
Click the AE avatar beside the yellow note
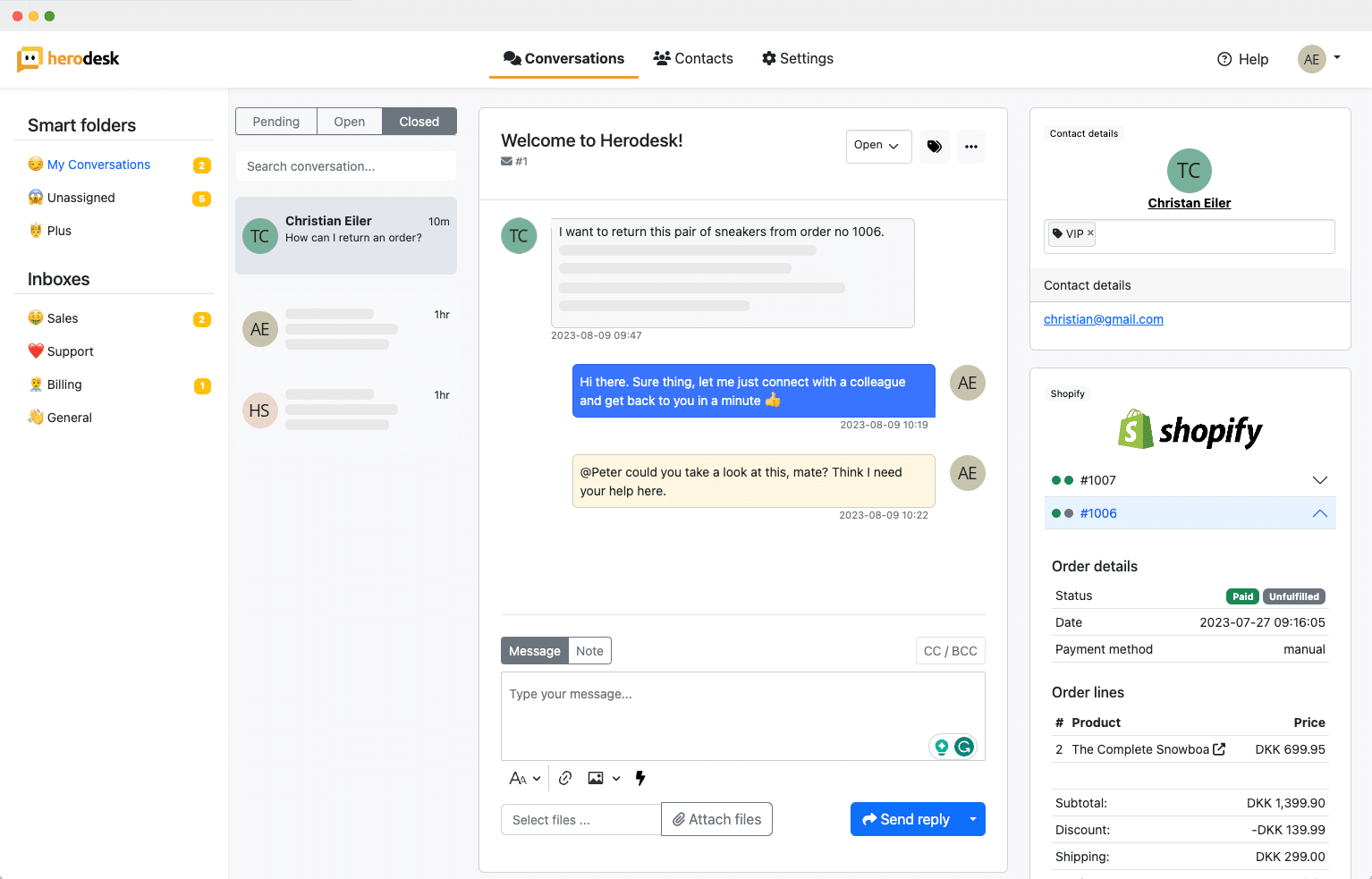968,473
